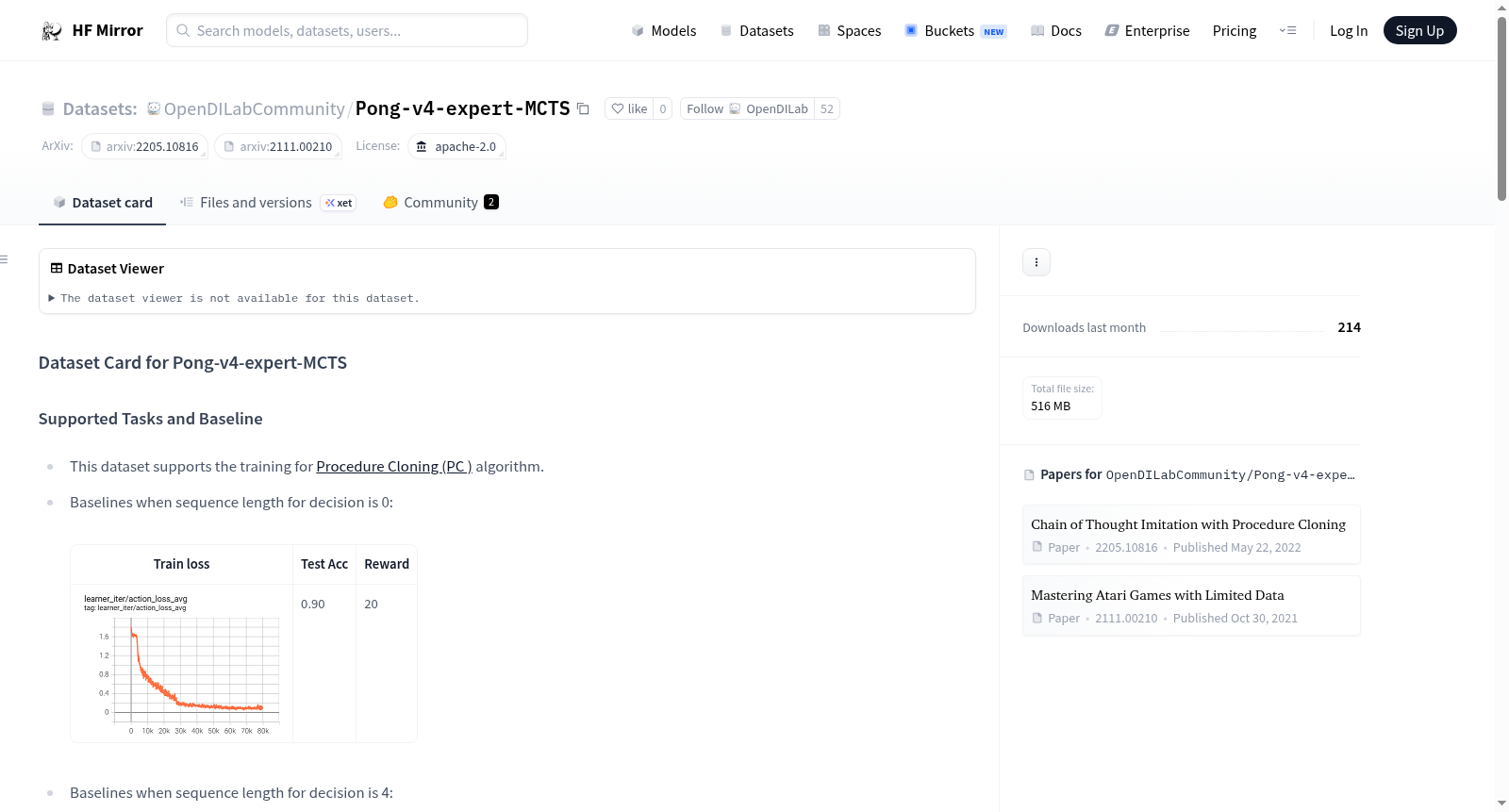Click the copy dataset name icon
Viewport: 1509px width, 812px height.
[584, 109]
